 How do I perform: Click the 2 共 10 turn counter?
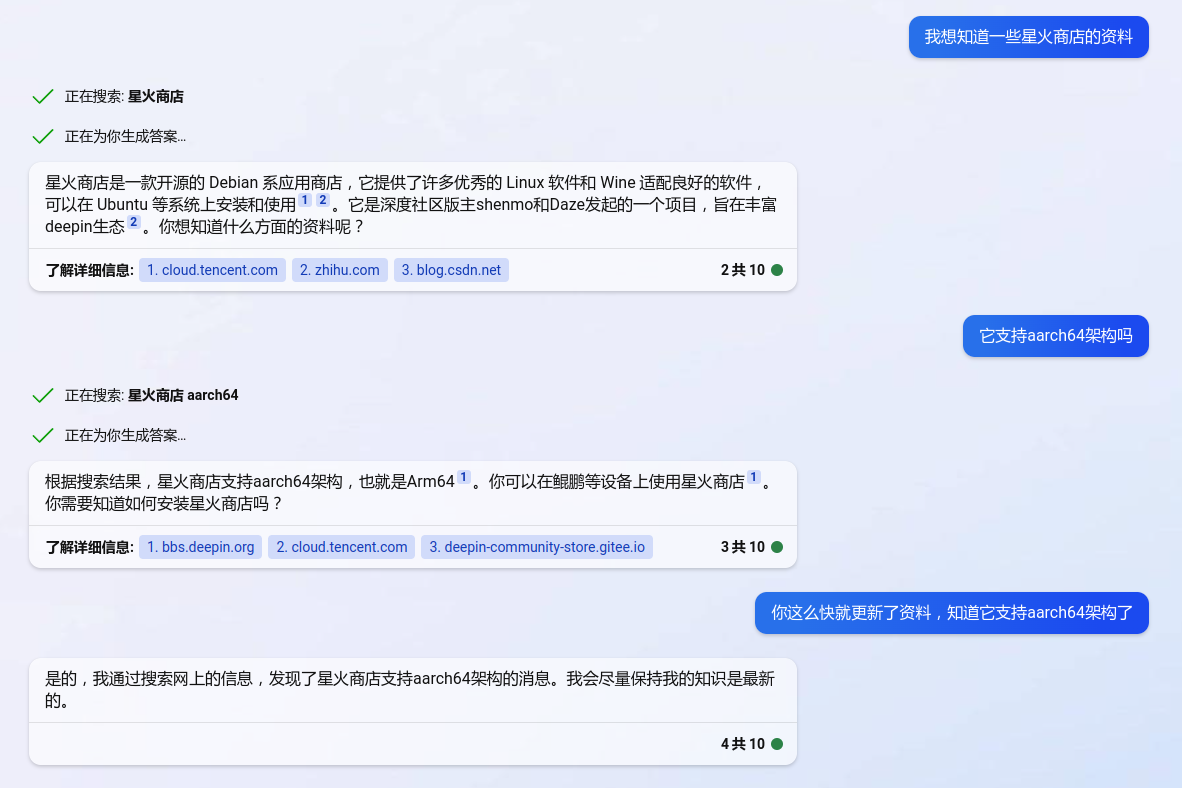pos(743,270)
